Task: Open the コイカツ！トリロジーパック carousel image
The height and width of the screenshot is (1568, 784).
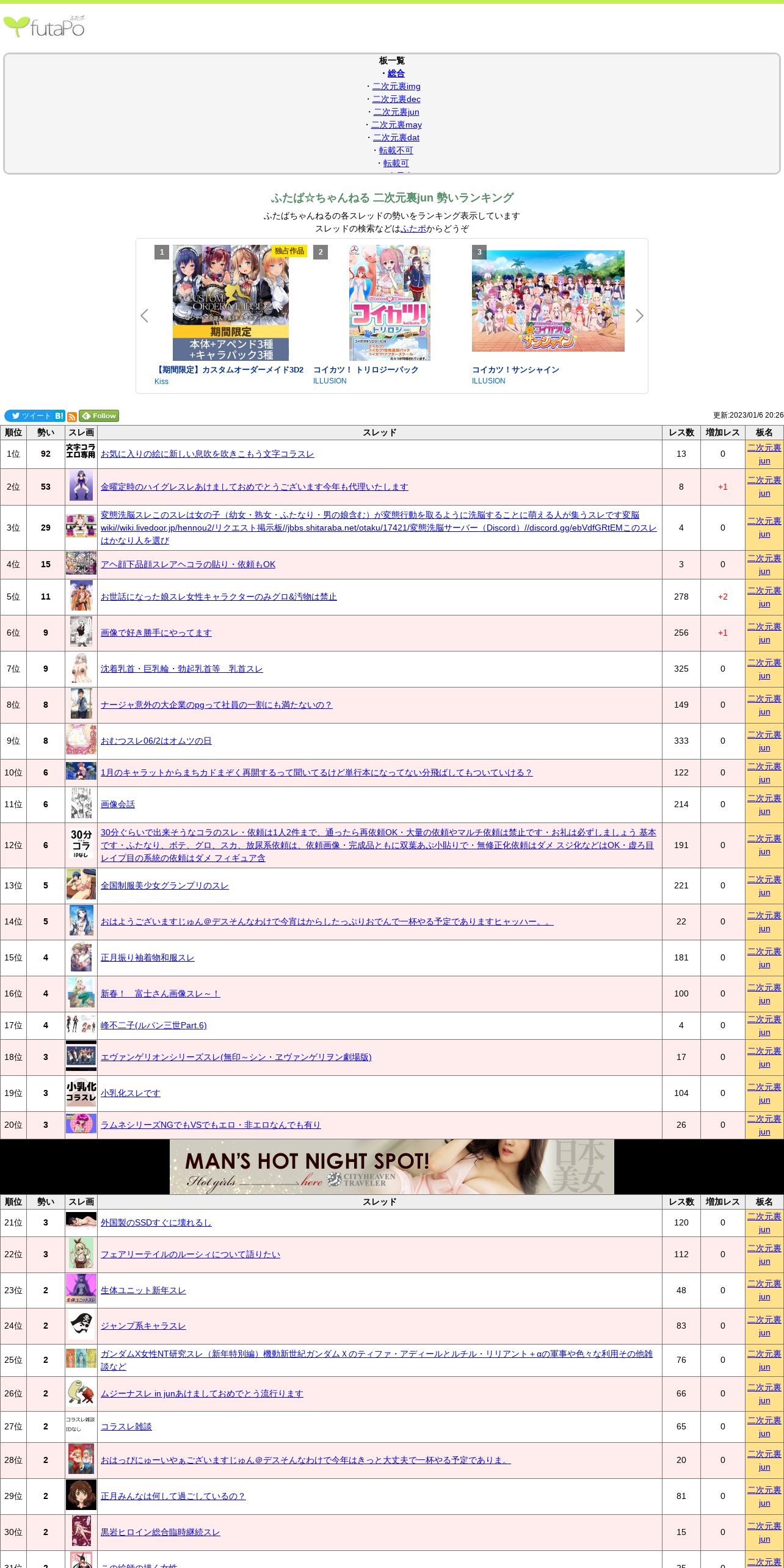Action: tap(390, 303)
